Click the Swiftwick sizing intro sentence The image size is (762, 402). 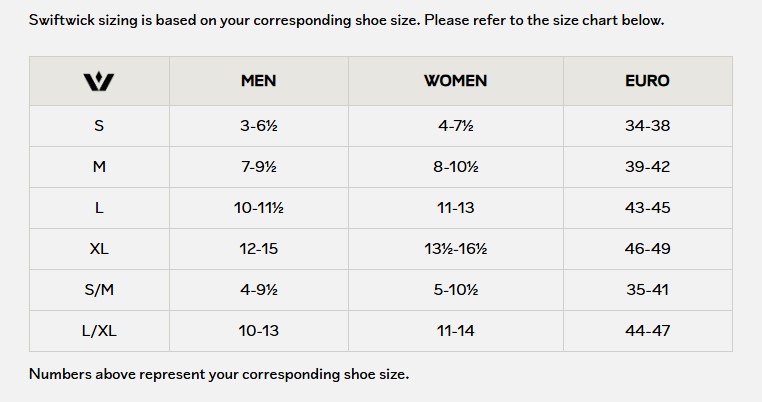(346, 20)
